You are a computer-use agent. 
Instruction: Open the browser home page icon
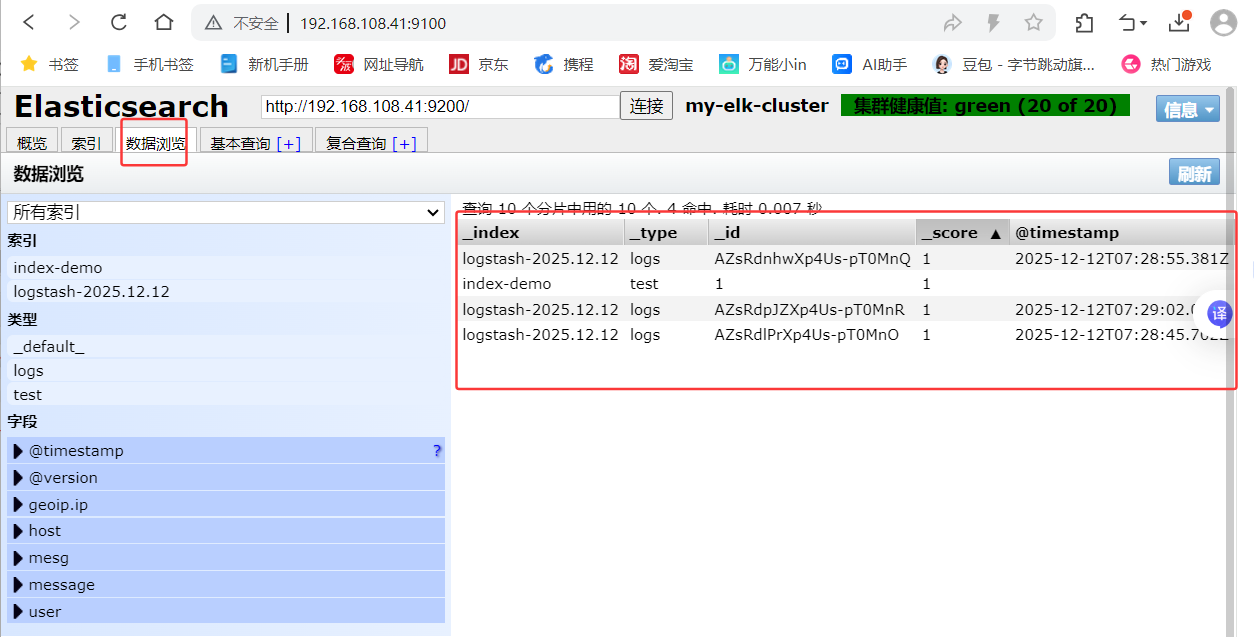164,23
